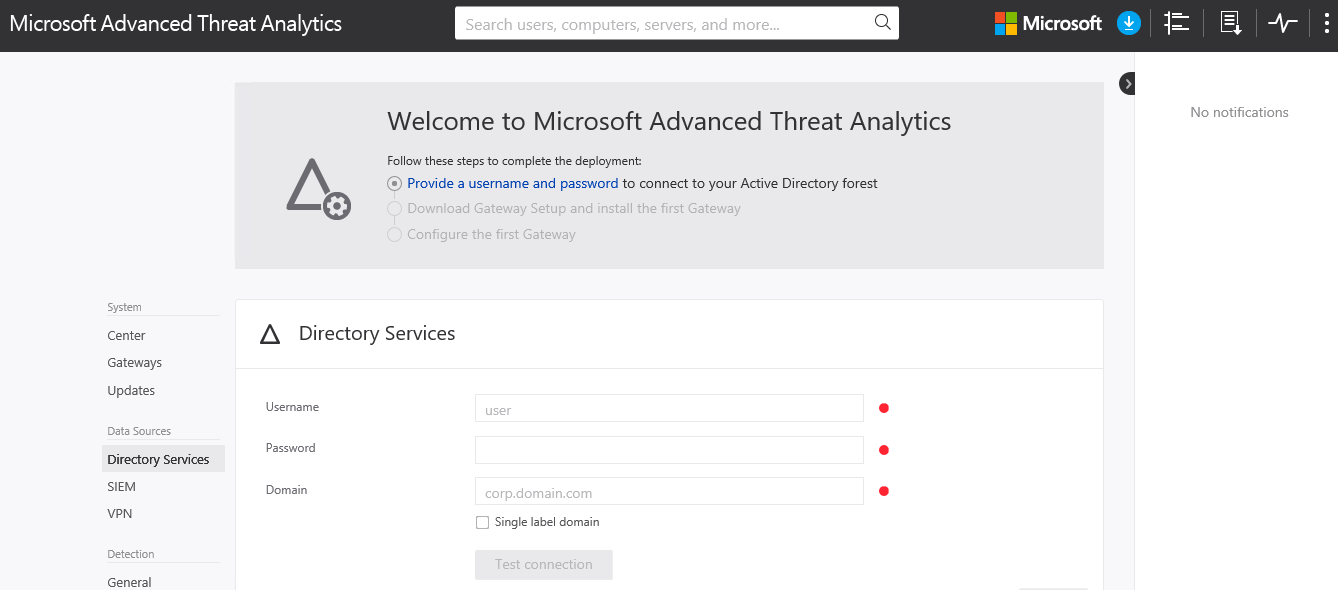Image resolution: width=1338 pixels, height=590 pixels.
Task: Open the Reports download icon
Action: pyautogui.click(x=1230, y=22)
